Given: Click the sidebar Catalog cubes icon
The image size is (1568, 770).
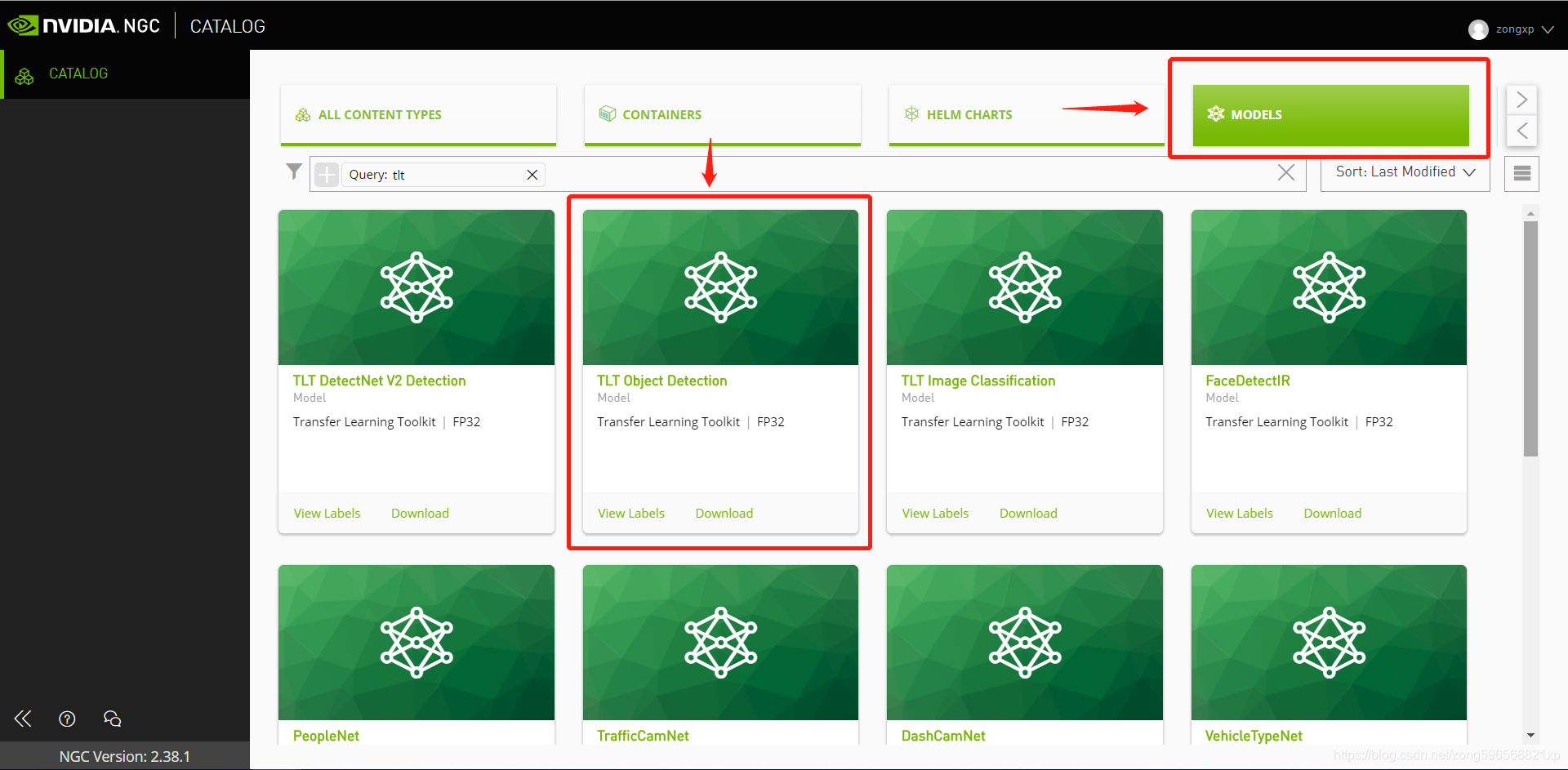Looking at the screenshot, I should (x=24, y=76).
